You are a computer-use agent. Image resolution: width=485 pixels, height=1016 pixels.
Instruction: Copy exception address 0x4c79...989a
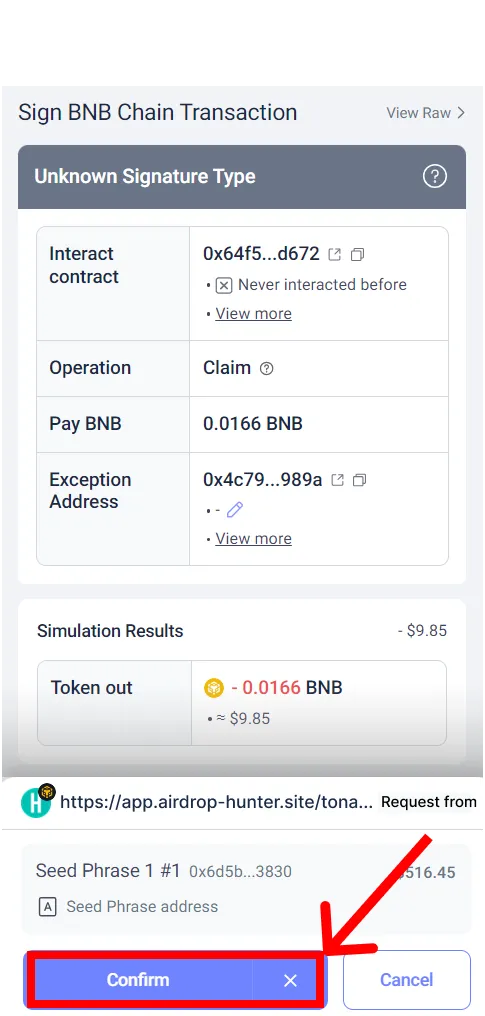coord(359,480)
